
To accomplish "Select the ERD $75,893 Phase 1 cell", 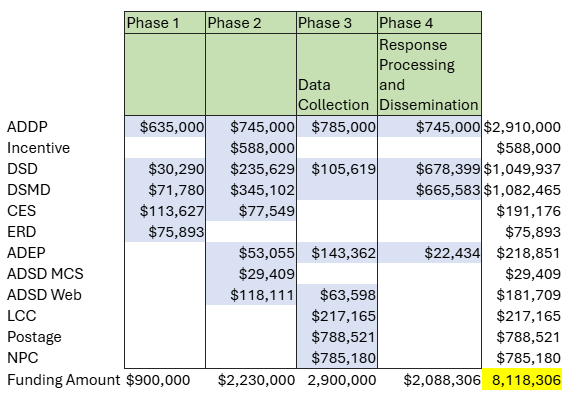I will click(x=165, y=232).
